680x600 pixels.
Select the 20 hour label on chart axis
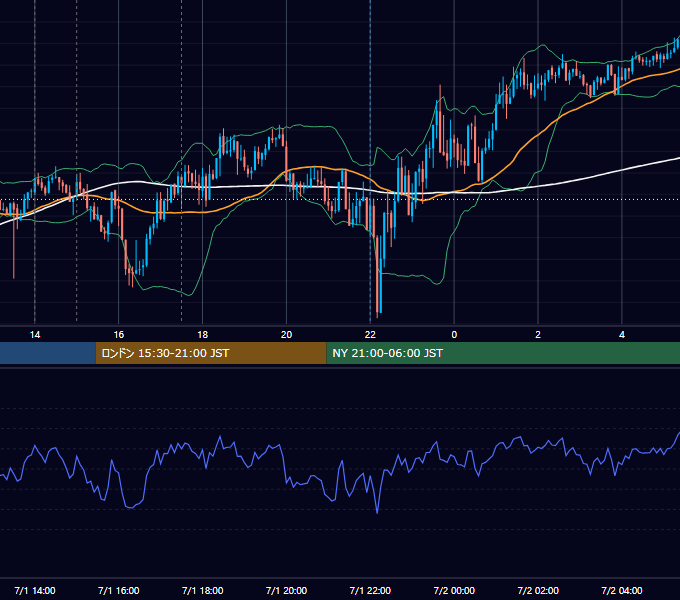286,335
